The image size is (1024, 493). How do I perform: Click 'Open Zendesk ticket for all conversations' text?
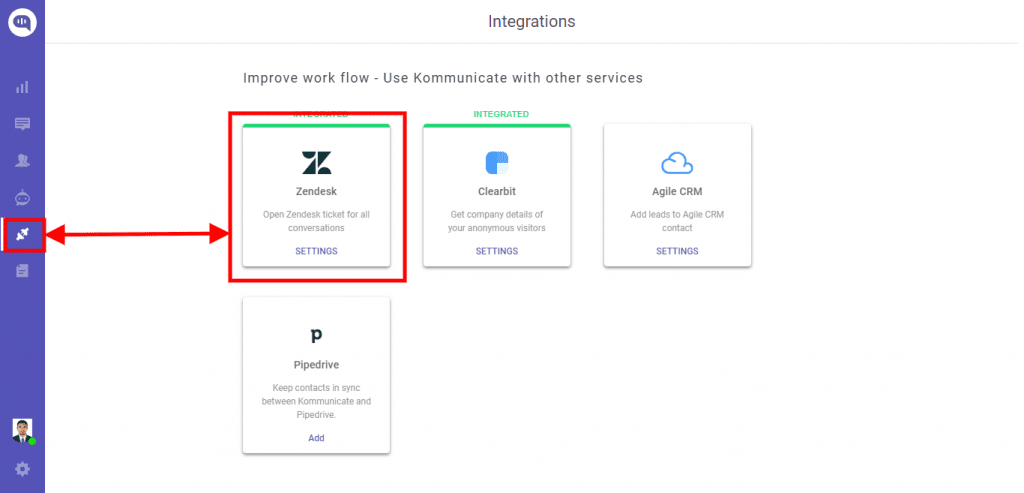pos(316,221)
